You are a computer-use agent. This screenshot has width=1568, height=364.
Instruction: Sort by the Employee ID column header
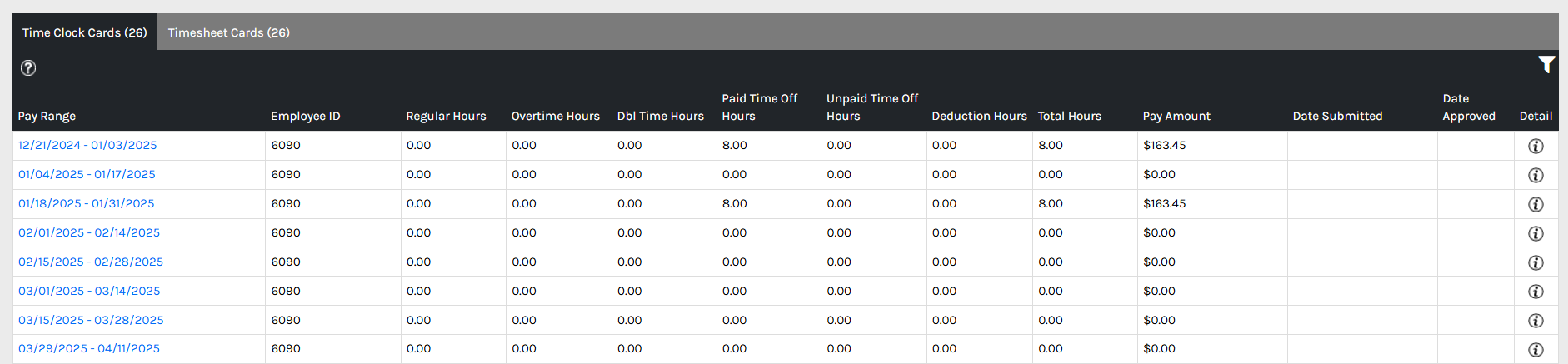coord(306,116)
